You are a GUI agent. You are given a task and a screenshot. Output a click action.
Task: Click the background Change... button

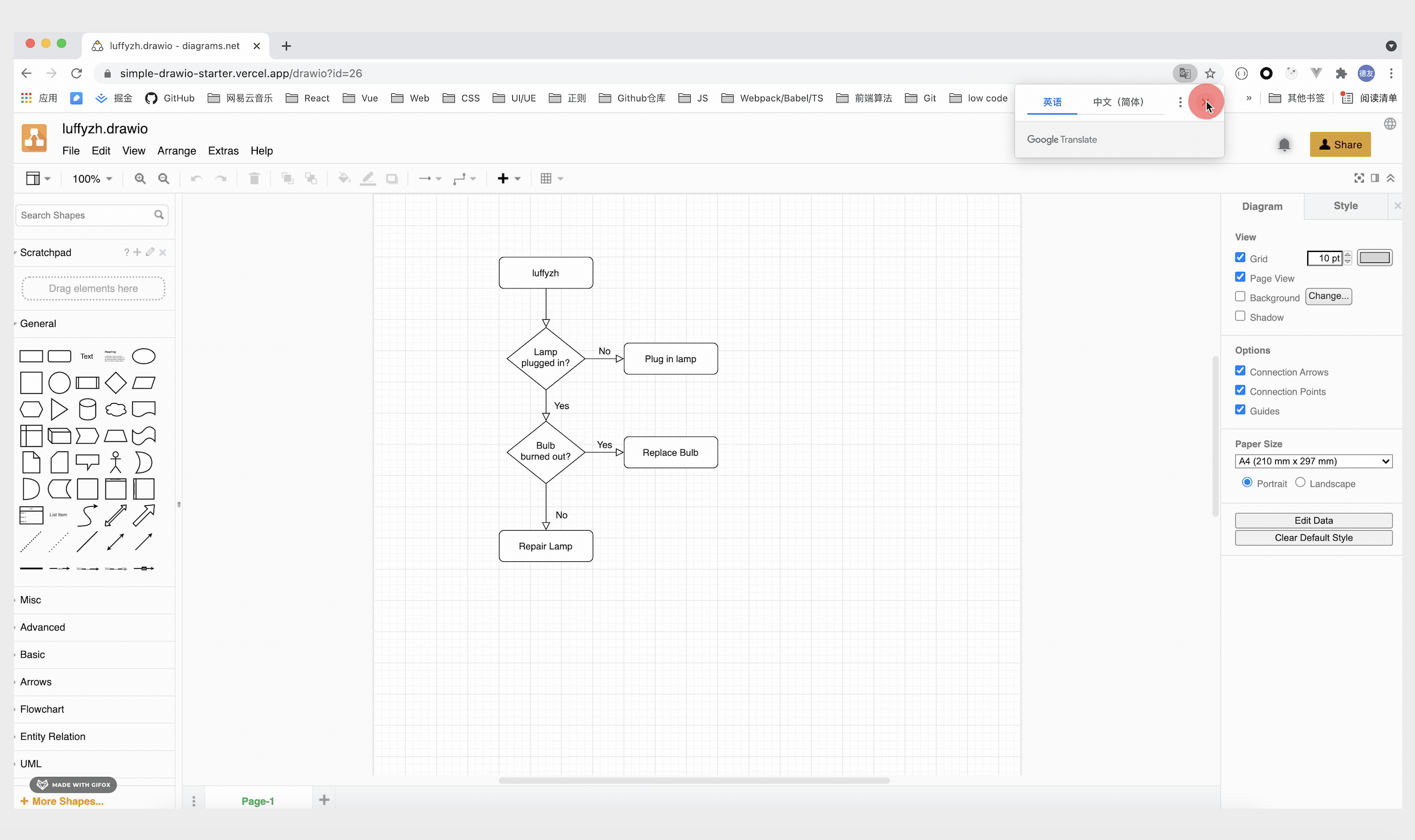(x=1329, y=297)
